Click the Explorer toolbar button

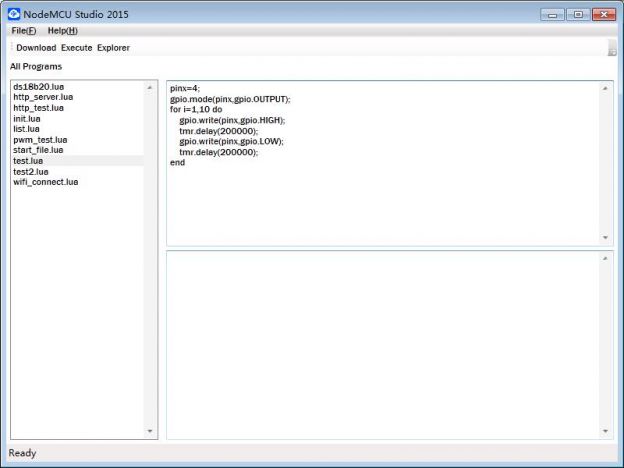coord(113,48)
